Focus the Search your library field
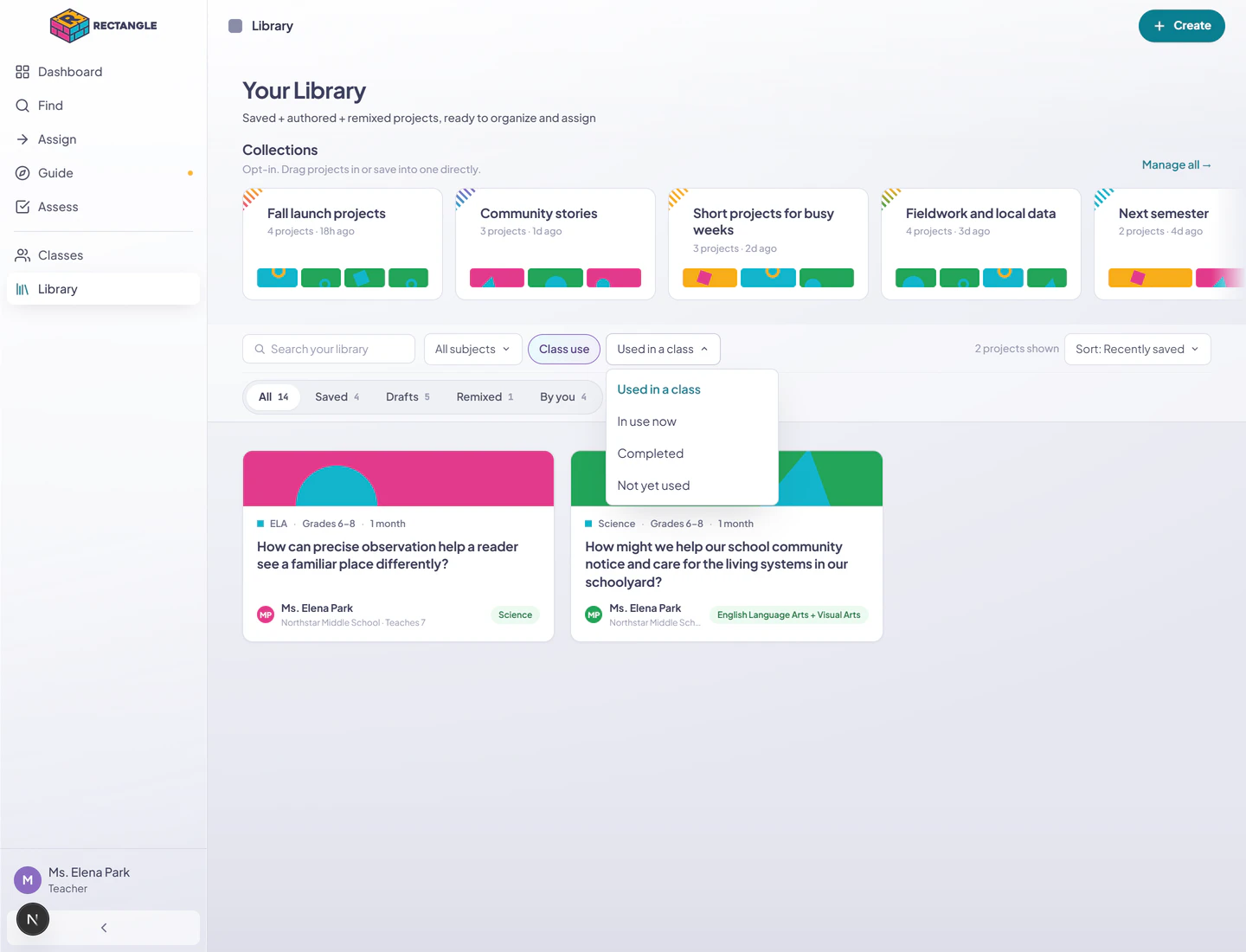The width and height of the screenshot is (1246, 952). (329, 350)
